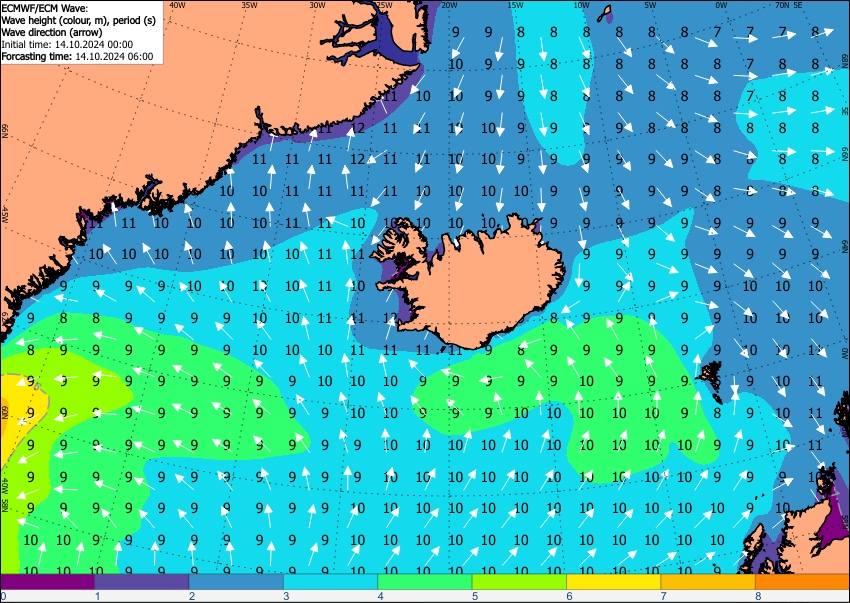
Task: Select 'Wave height (colour, m), period (s)' line
Action: pos(79,20)
